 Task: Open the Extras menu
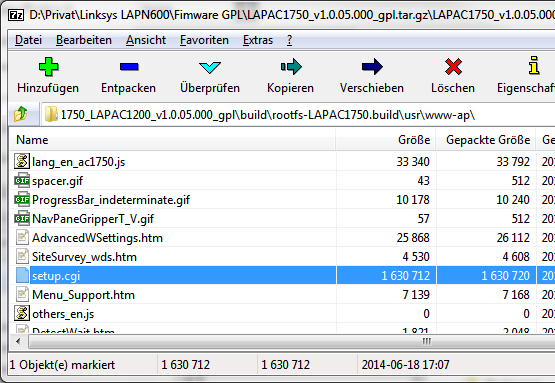tap(258, 40)
